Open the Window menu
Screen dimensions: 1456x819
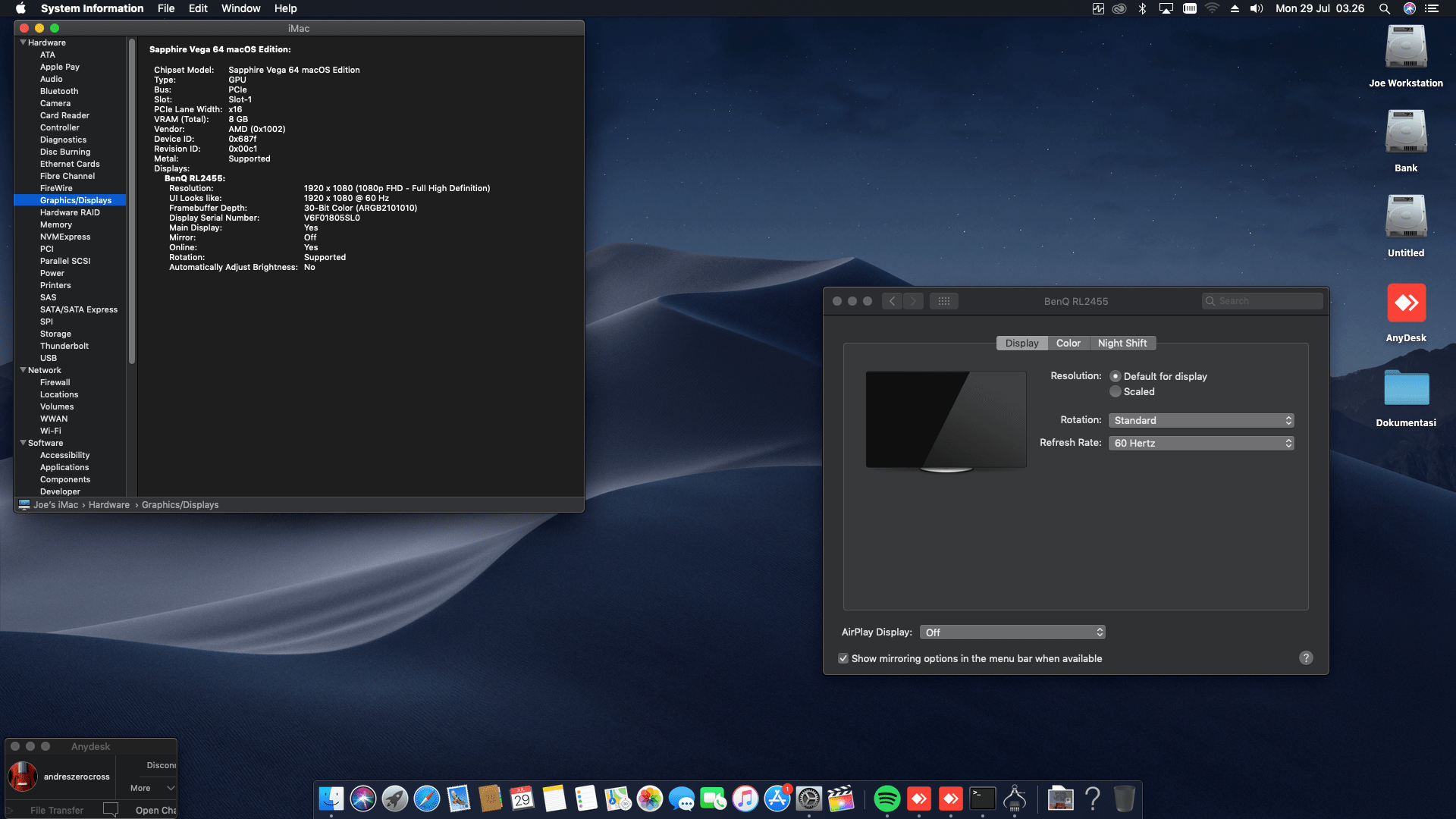240,8
